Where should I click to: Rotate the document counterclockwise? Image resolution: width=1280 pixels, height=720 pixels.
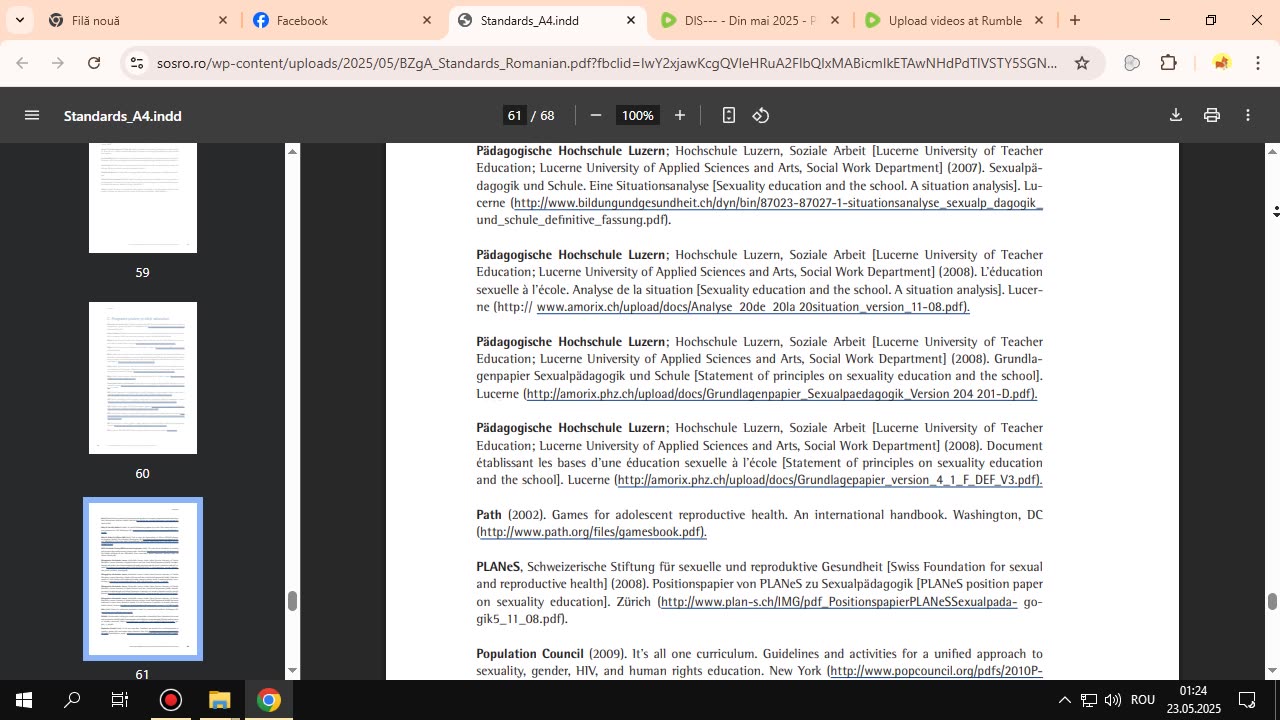(x=761, y=115)
